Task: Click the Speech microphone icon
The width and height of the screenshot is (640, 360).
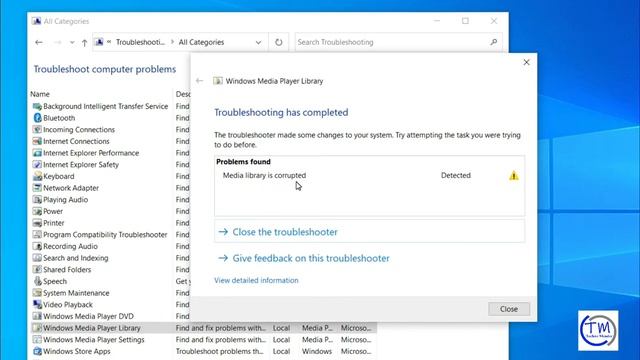Action: tap(37, 281)
